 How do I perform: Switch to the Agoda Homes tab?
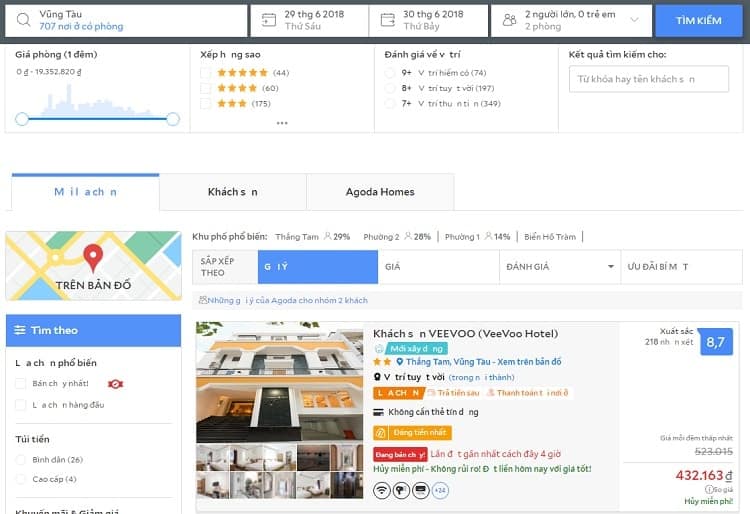pos(380,192)
